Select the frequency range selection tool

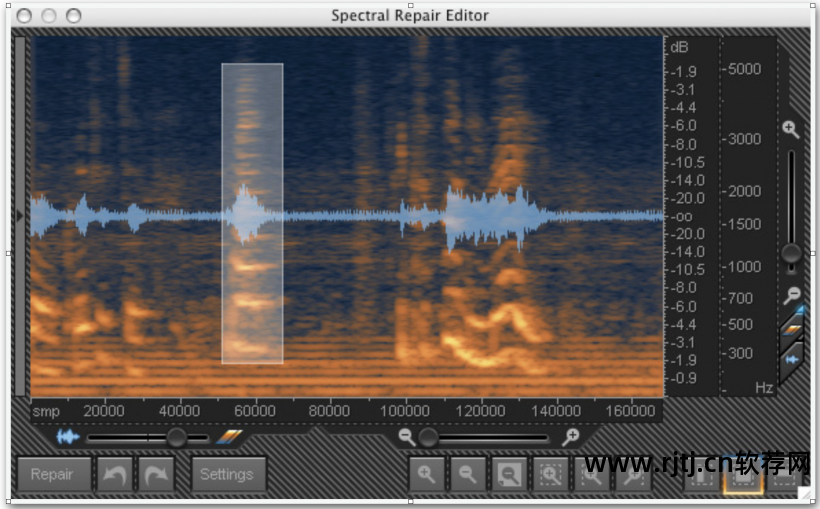click(783, 475)
